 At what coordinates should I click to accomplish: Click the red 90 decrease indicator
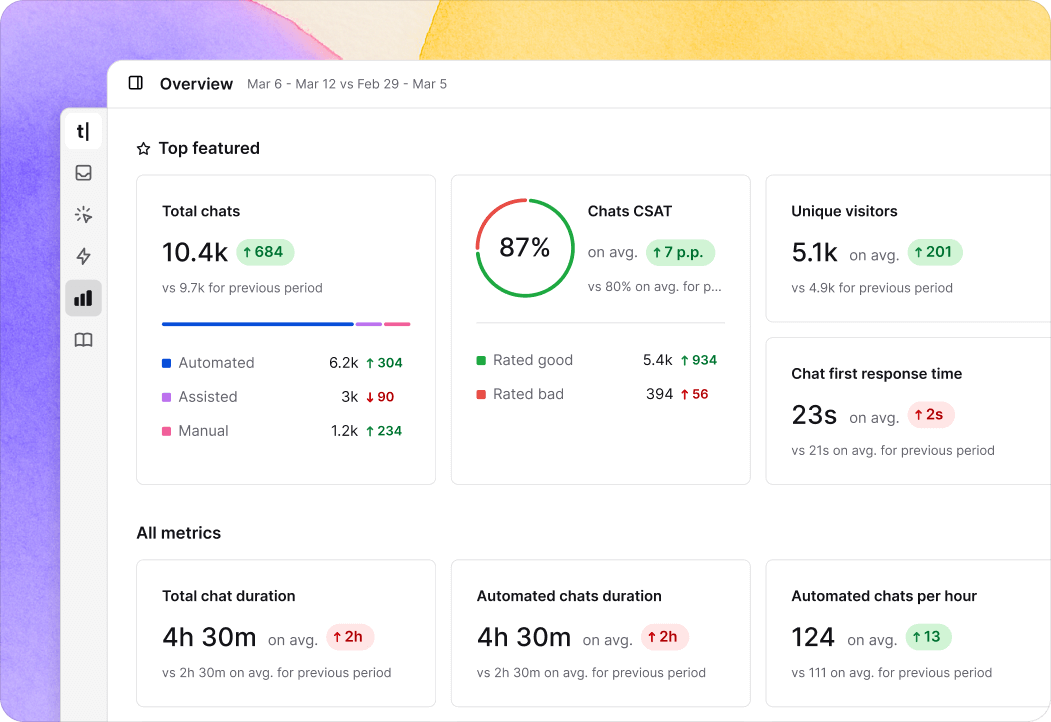[x=380, y=397]
